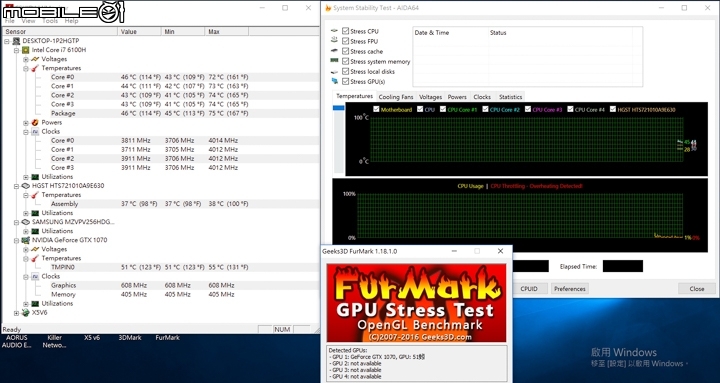Click the Value column header
720x383 pixels.
click(140, 32)
